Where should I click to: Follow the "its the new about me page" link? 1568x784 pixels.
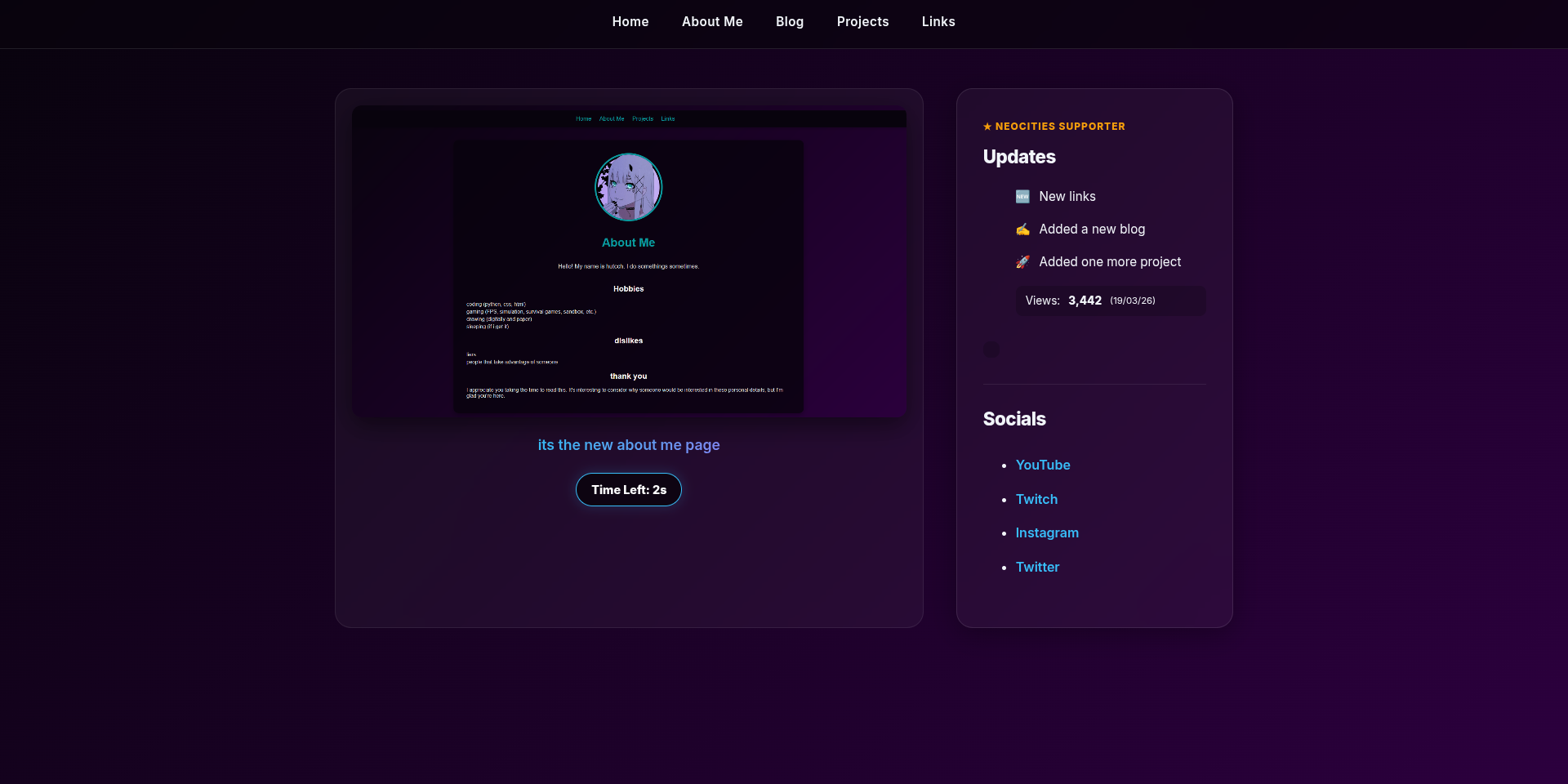(628, 445)
